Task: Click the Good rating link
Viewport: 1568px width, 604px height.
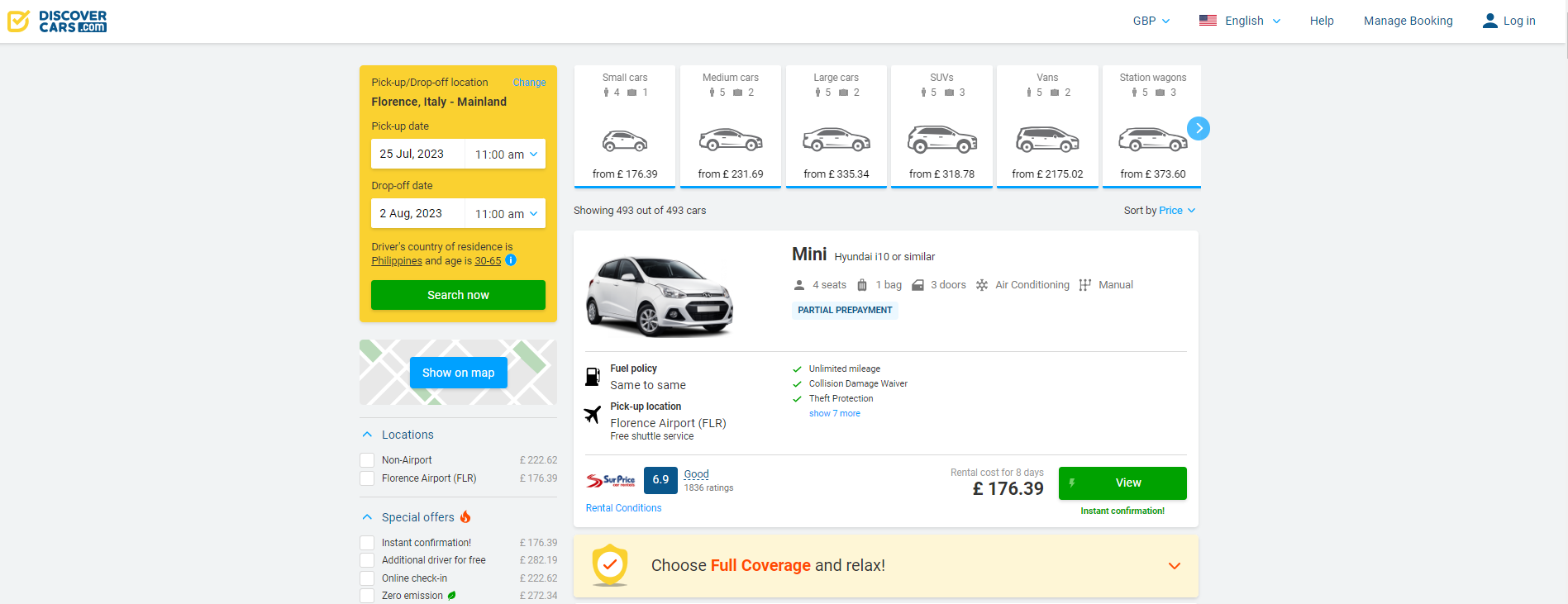Action: 696,474
